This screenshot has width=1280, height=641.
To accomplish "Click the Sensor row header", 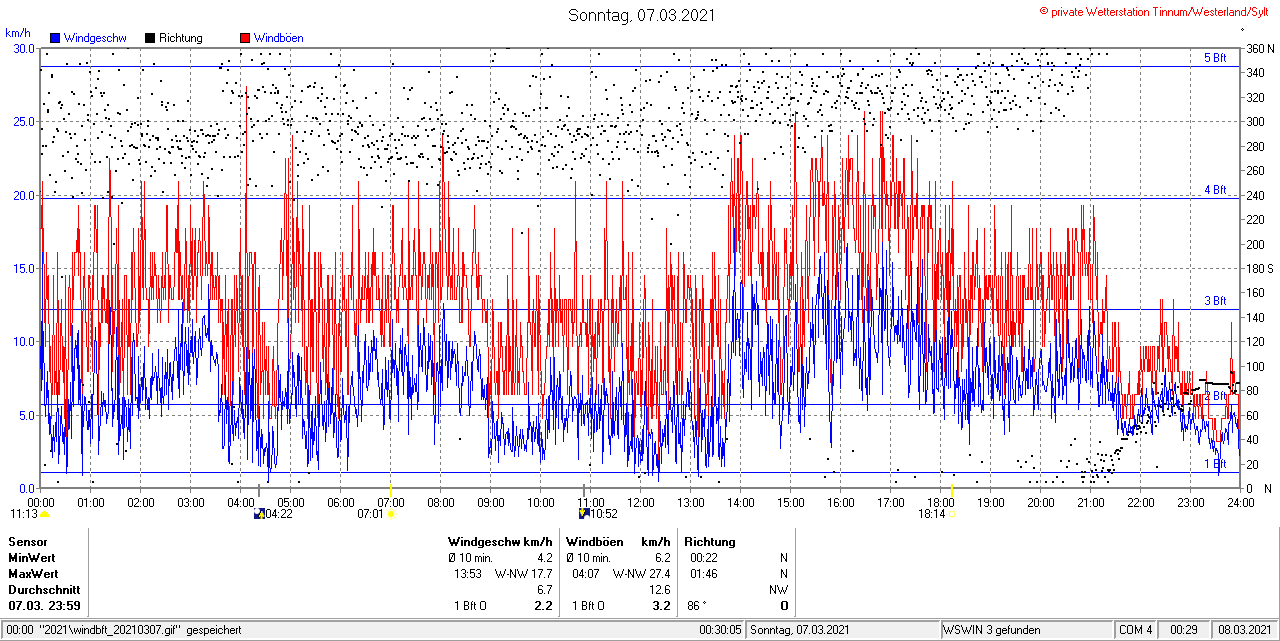I will pos(28,542).
